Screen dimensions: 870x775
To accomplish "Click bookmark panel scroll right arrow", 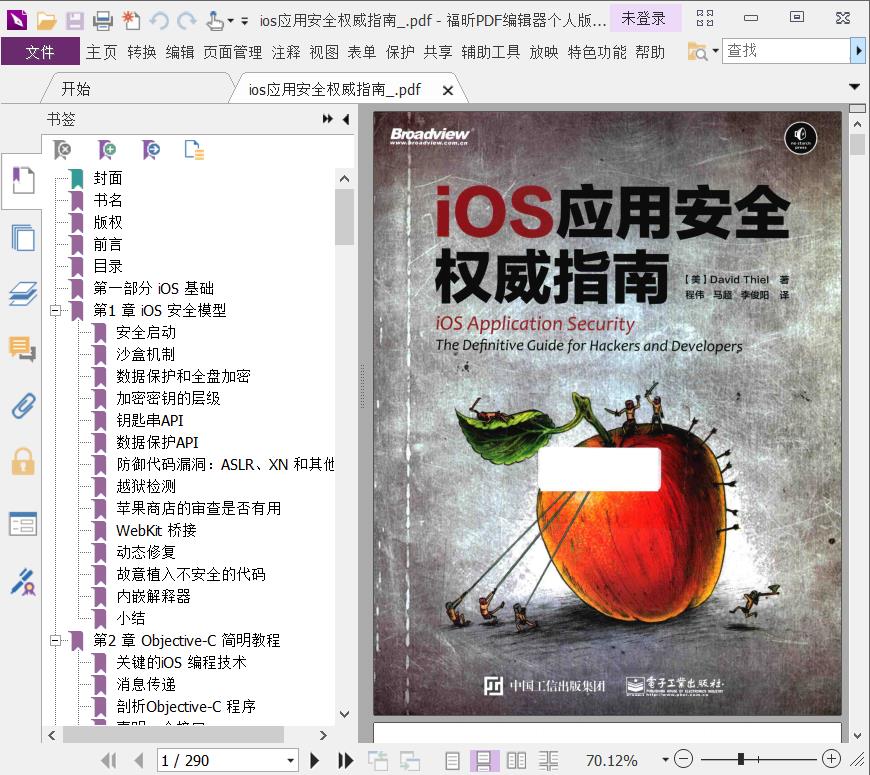I will click(x=323, y=735).
